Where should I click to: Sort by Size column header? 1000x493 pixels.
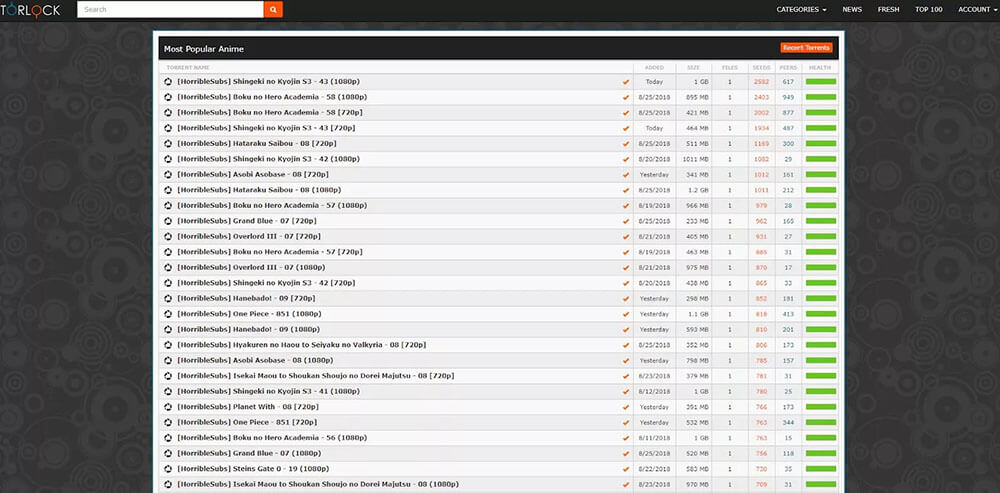pyautogui.click(x=694, y=68)
